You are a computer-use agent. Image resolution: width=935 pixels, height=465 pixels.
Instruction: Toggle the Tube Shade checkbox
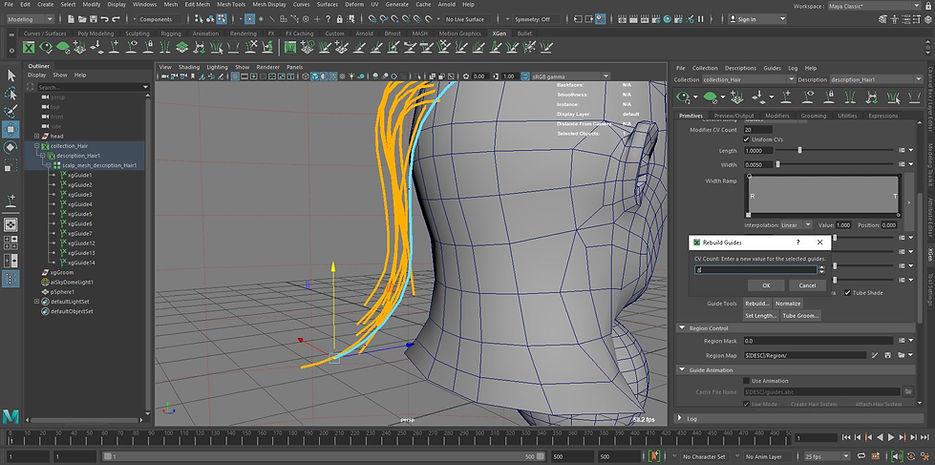click(x=848, y=293)
